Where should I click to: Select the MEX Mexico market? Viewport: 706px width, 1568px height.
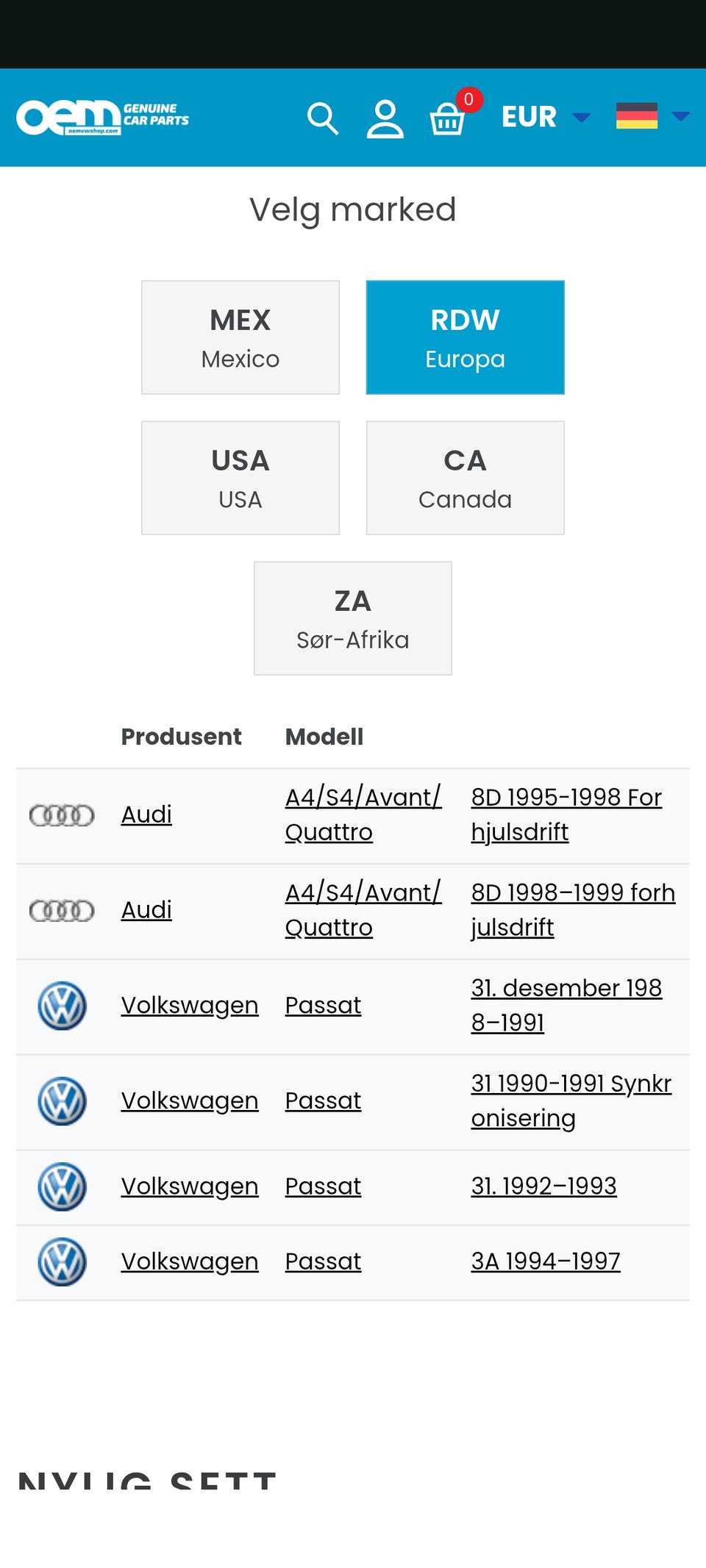coord(240,337)
